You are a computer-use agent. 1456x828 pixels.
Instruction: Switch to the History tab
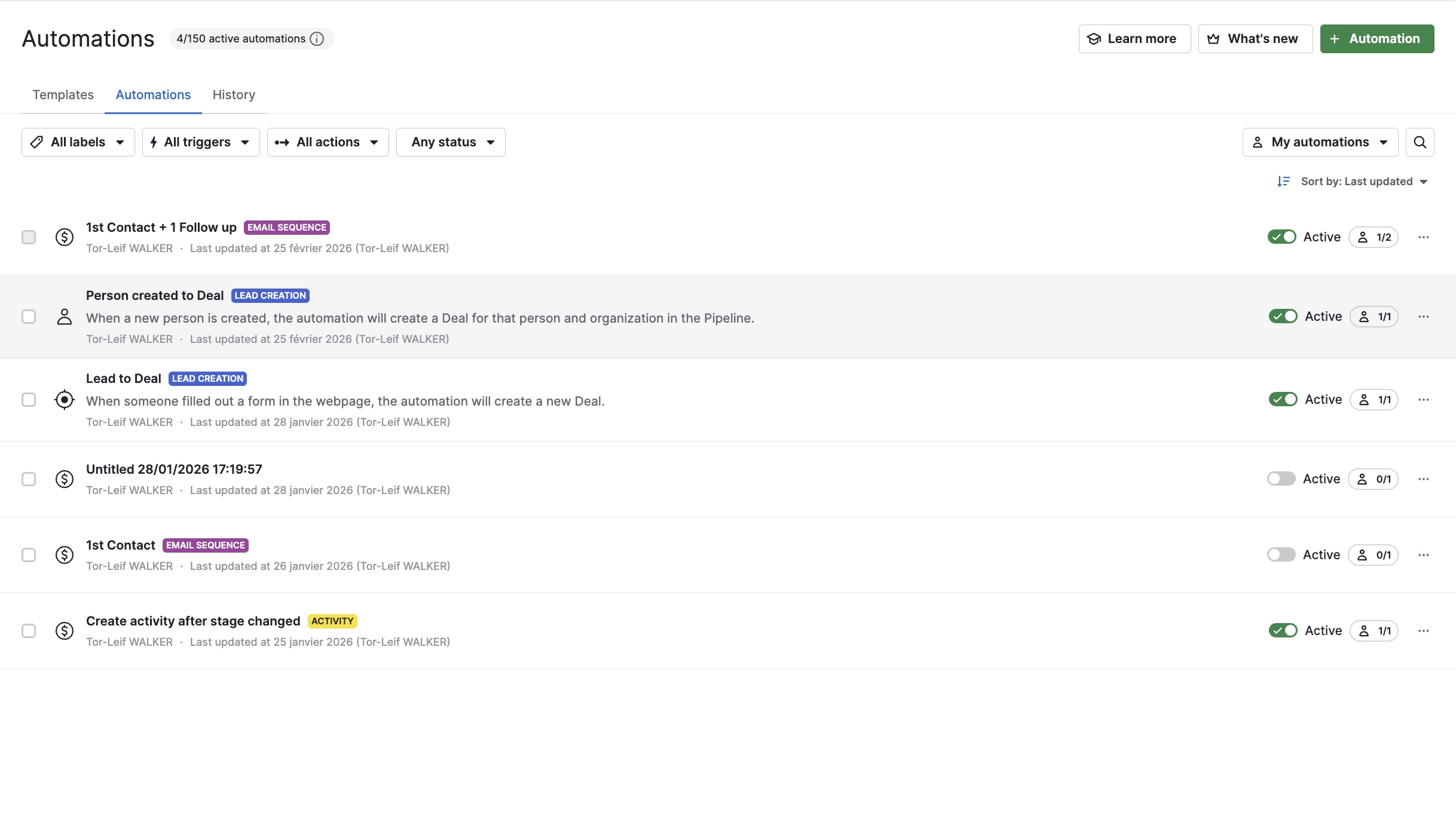(234, 95)
